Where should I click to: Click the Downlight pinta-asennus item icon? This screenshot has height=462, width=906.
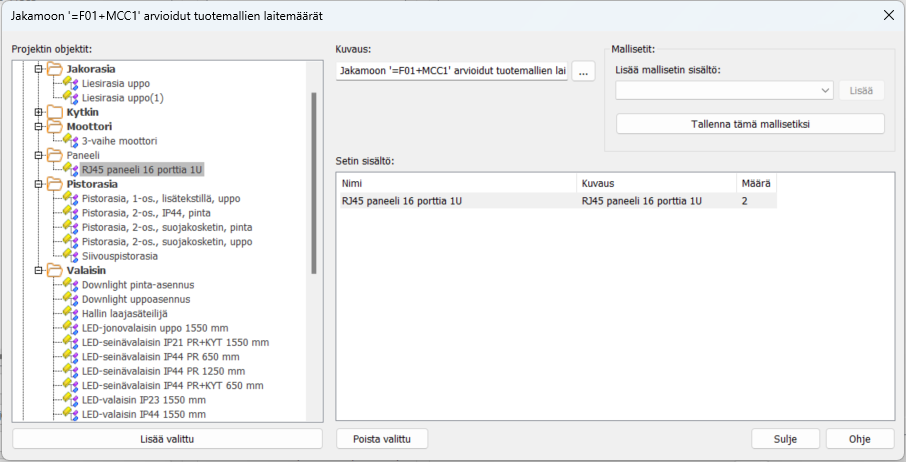(70, 285)
